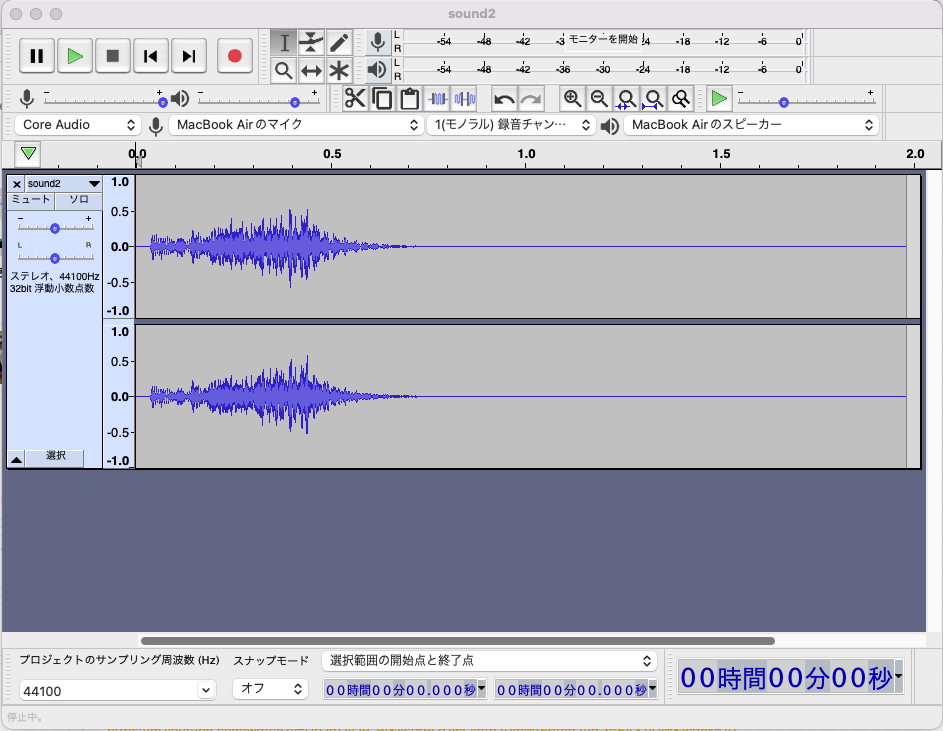This screenshot has height=731, width=943.
Task: Click the 選択 button on track panel
Action: click(55, 456)
